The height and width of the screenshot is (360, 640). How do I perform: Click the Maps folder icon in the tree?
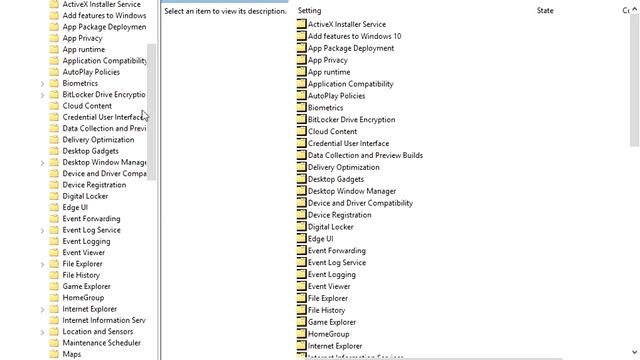tap(54, 354)
